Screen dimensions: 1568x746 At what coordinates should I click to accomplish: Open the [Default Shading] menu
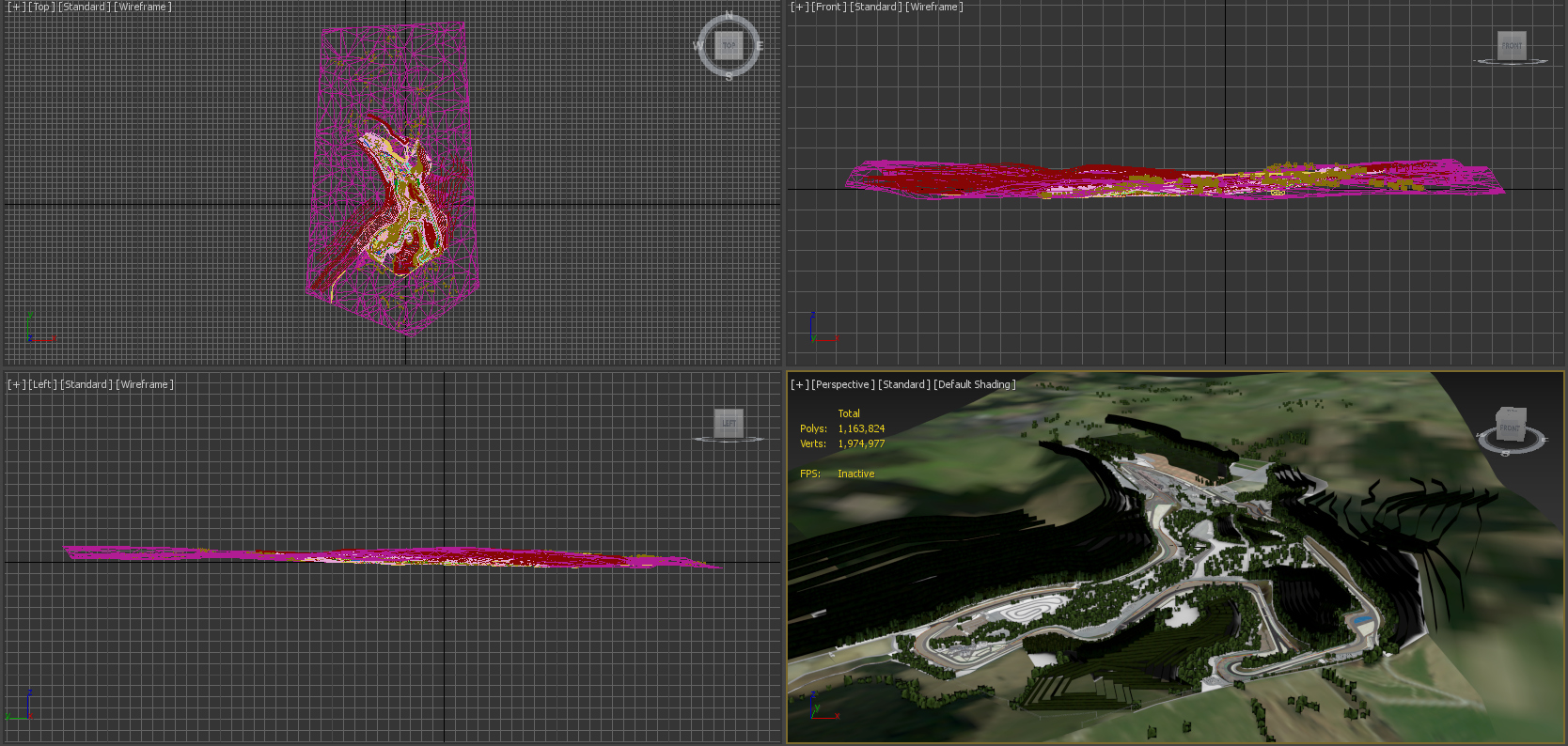click(975, 384)
